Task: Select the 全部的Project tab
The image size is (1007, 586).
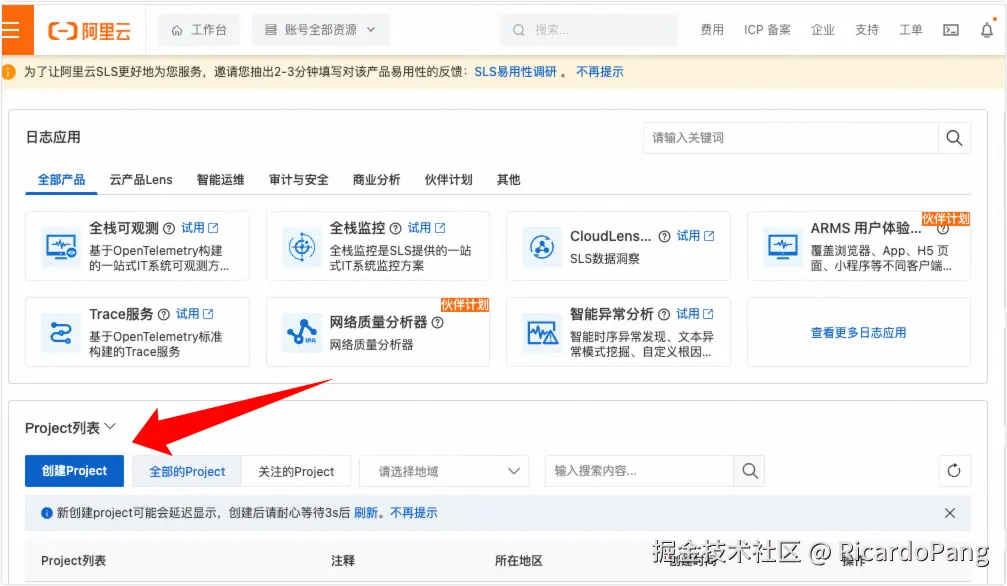Action: click(x=187, y=472)
